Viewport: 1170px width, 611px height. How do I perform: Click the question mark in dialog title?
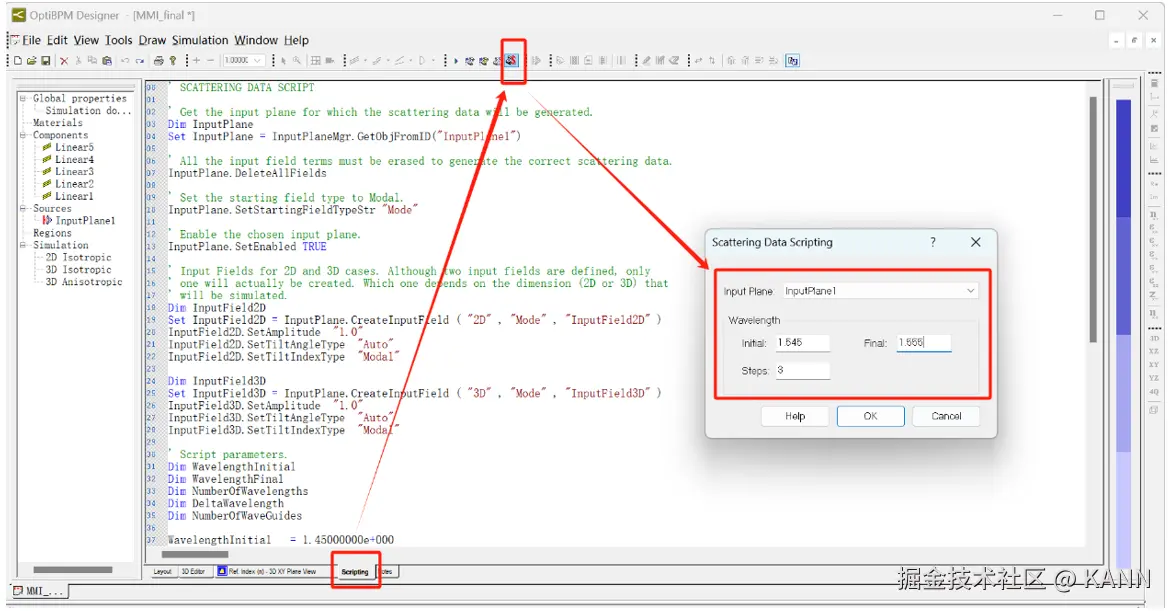[x=933, y=242]
